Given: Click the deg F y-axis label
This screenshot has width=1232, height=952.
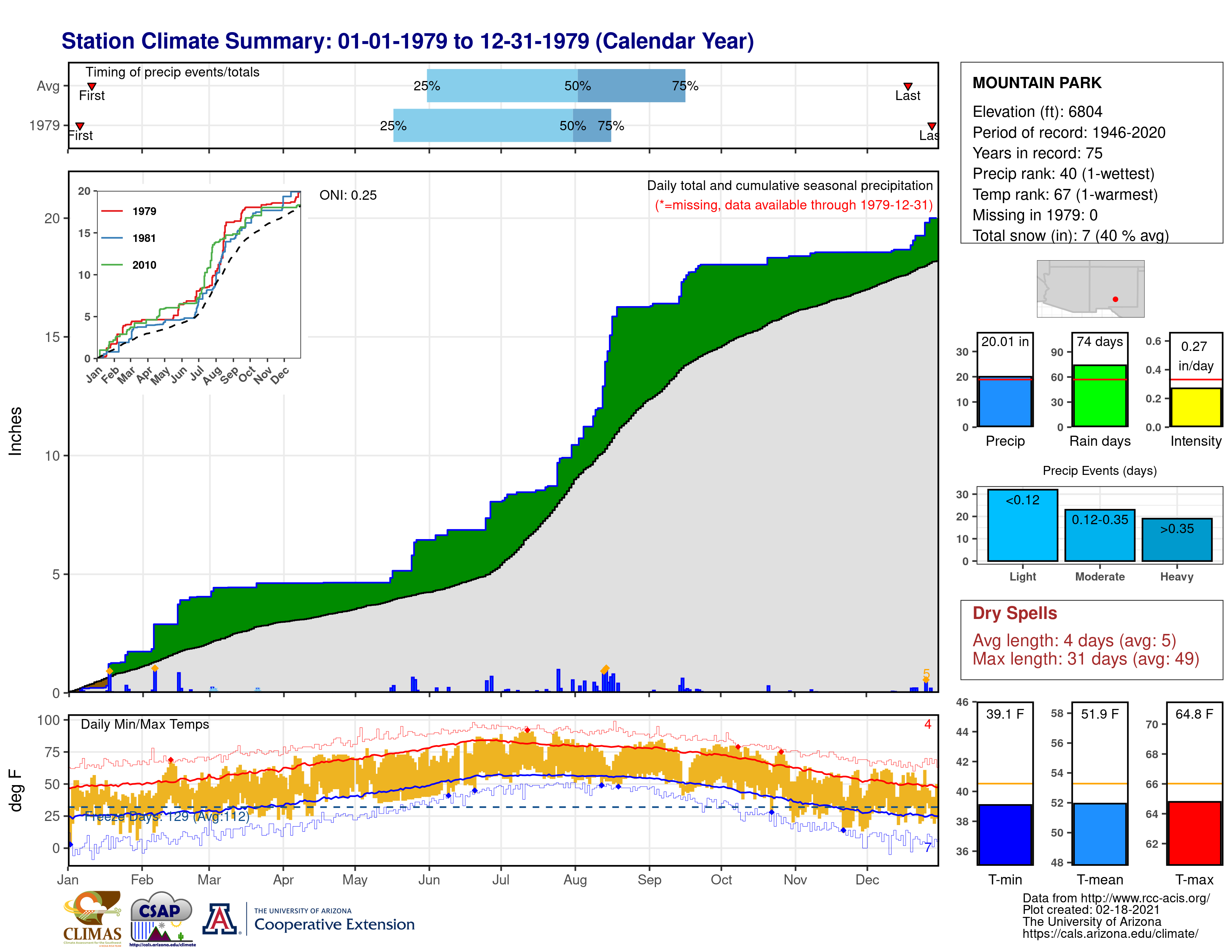Looking at the screenshot, I should (15, 791).
